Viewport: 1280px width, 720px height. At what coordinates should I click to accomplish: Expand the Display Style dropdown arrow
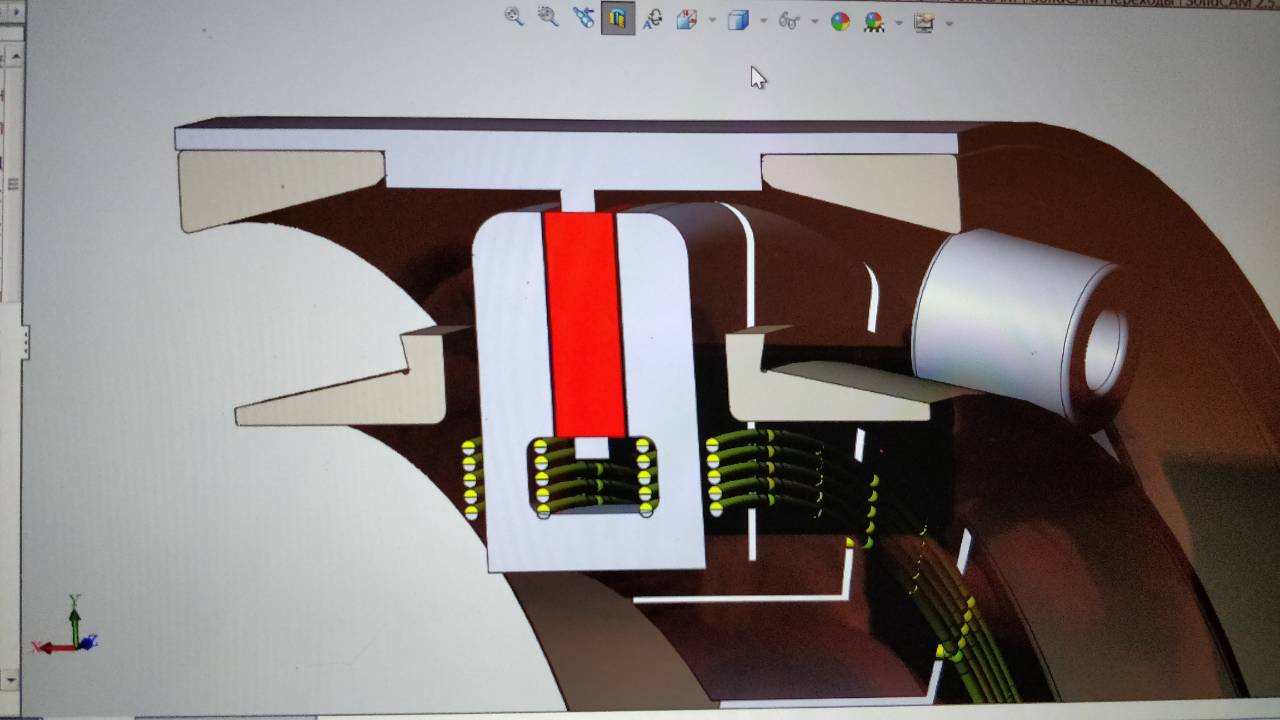pyautogui.click(x=763, y=21)
